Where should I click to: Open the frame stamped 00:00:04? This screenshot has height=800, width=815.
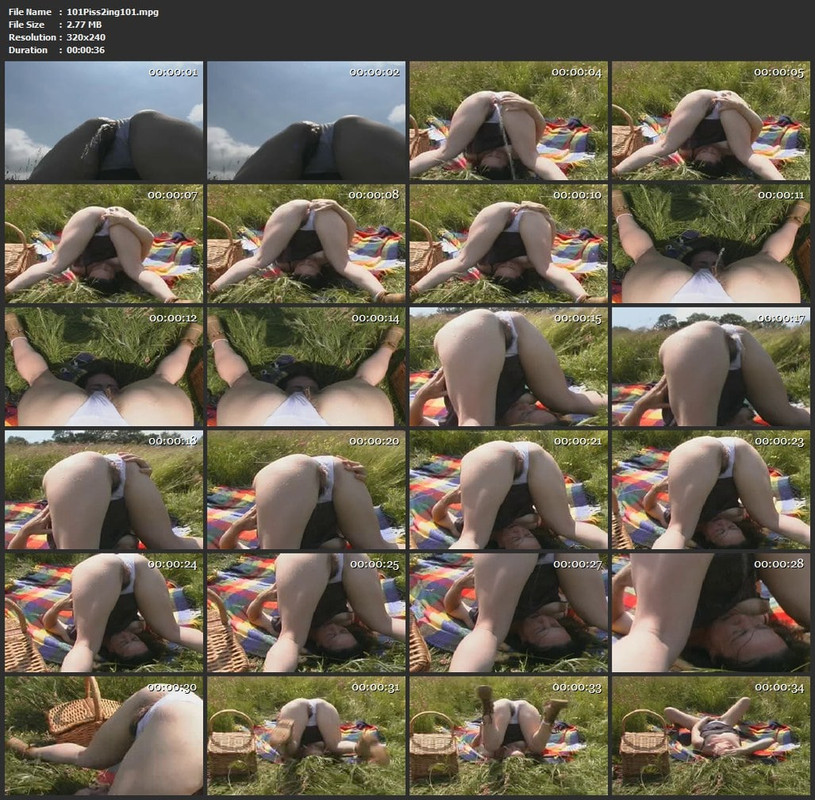coord(508,121)
